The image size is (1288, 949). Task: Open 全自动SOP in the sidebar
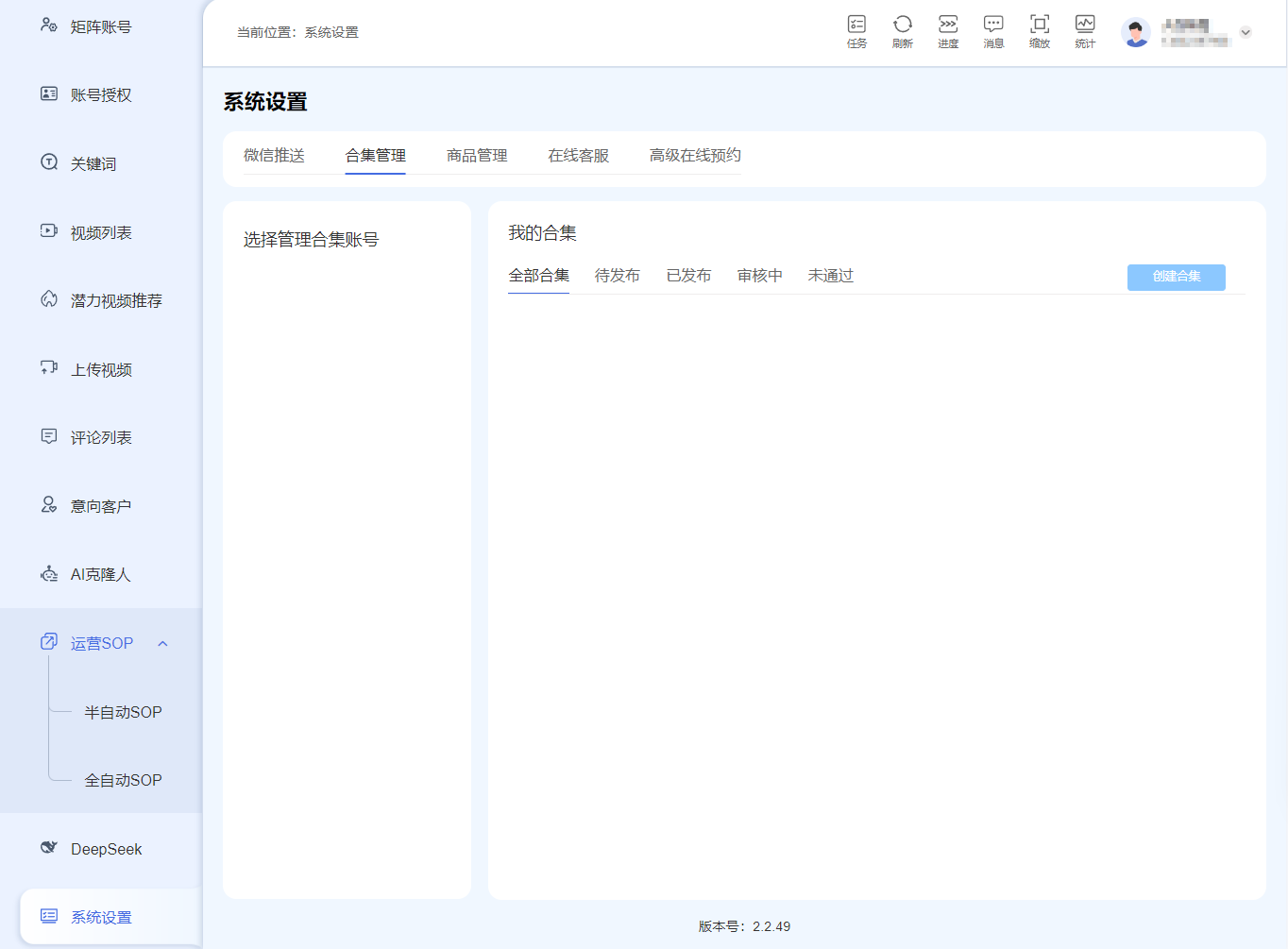click(124, 780)
